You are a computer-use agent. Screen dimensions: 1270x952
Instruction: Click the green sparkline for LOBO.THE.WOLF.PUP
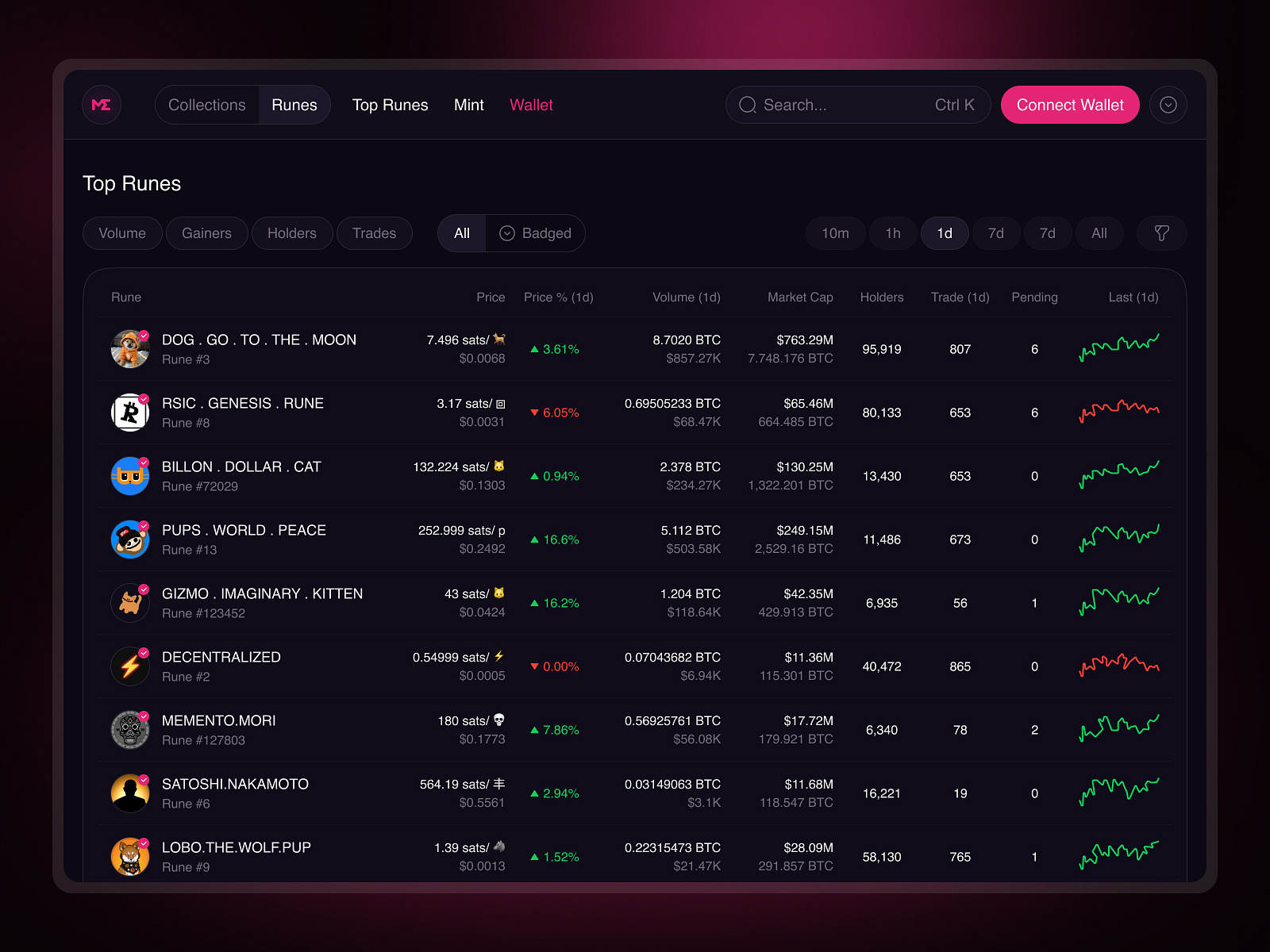click(x=1119, y=856)
